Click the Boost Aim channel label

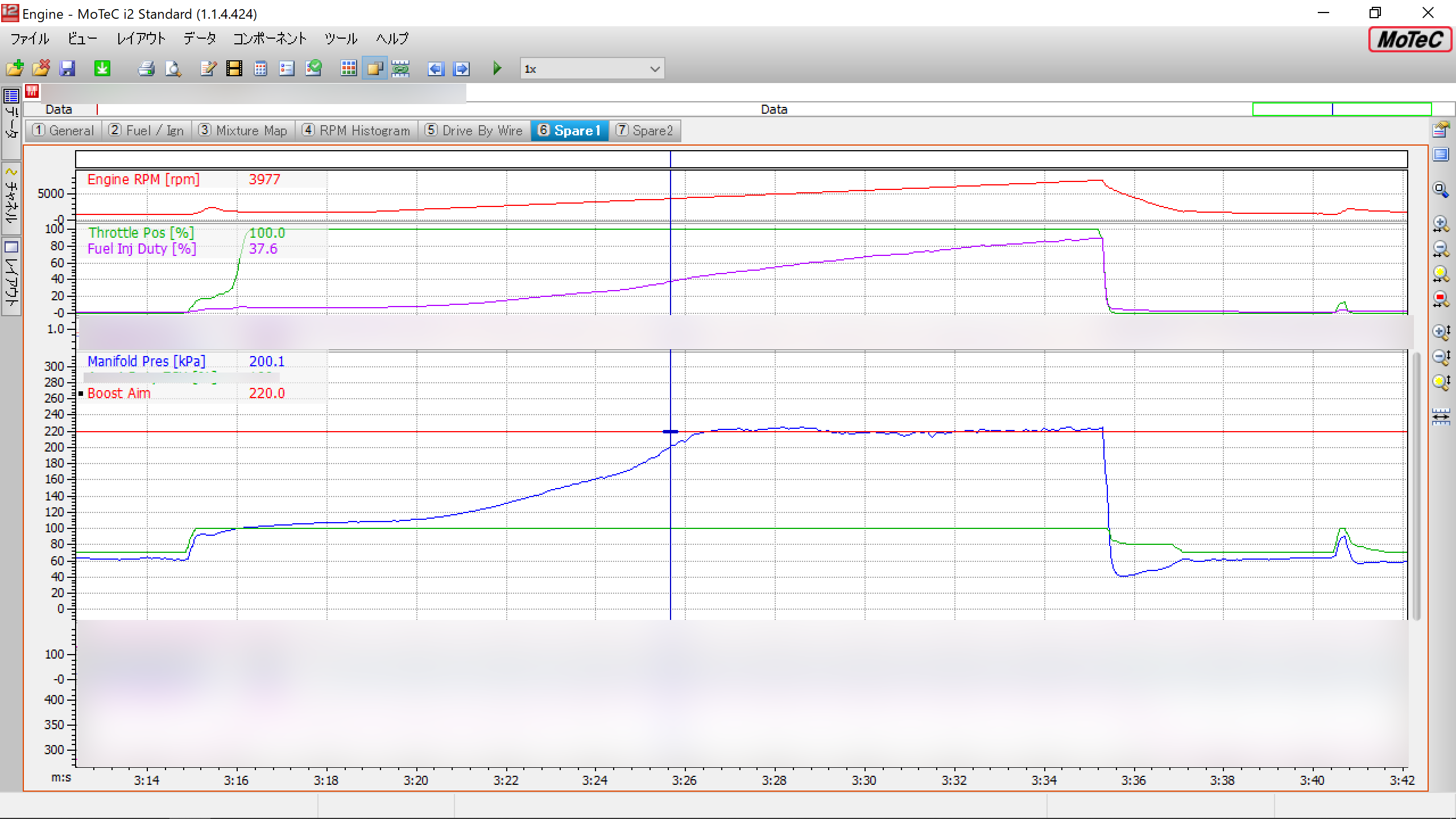[x=119, y=394]
